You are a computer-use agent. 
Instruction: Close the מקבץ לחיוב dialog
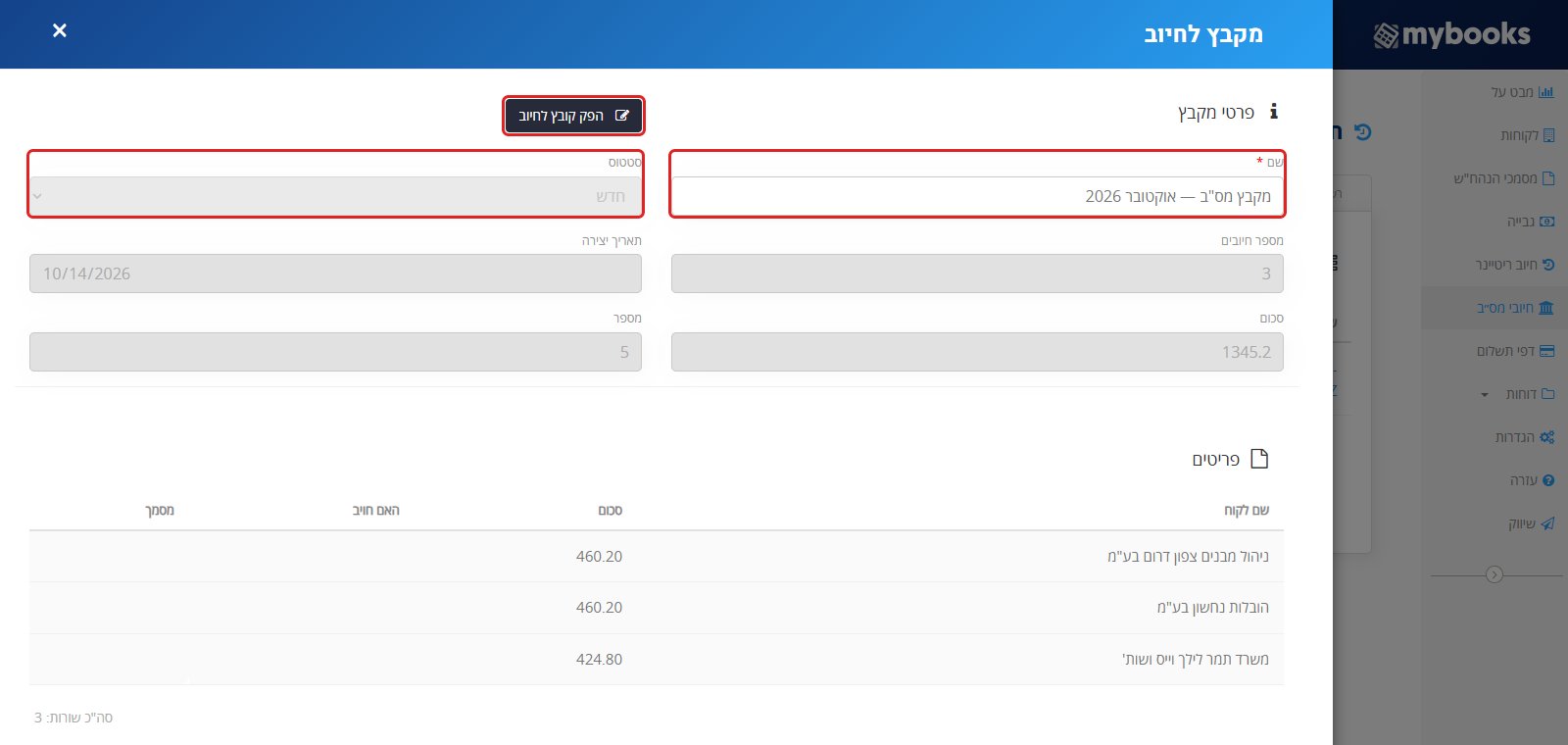pyautogui.click(x=60, y=30)
